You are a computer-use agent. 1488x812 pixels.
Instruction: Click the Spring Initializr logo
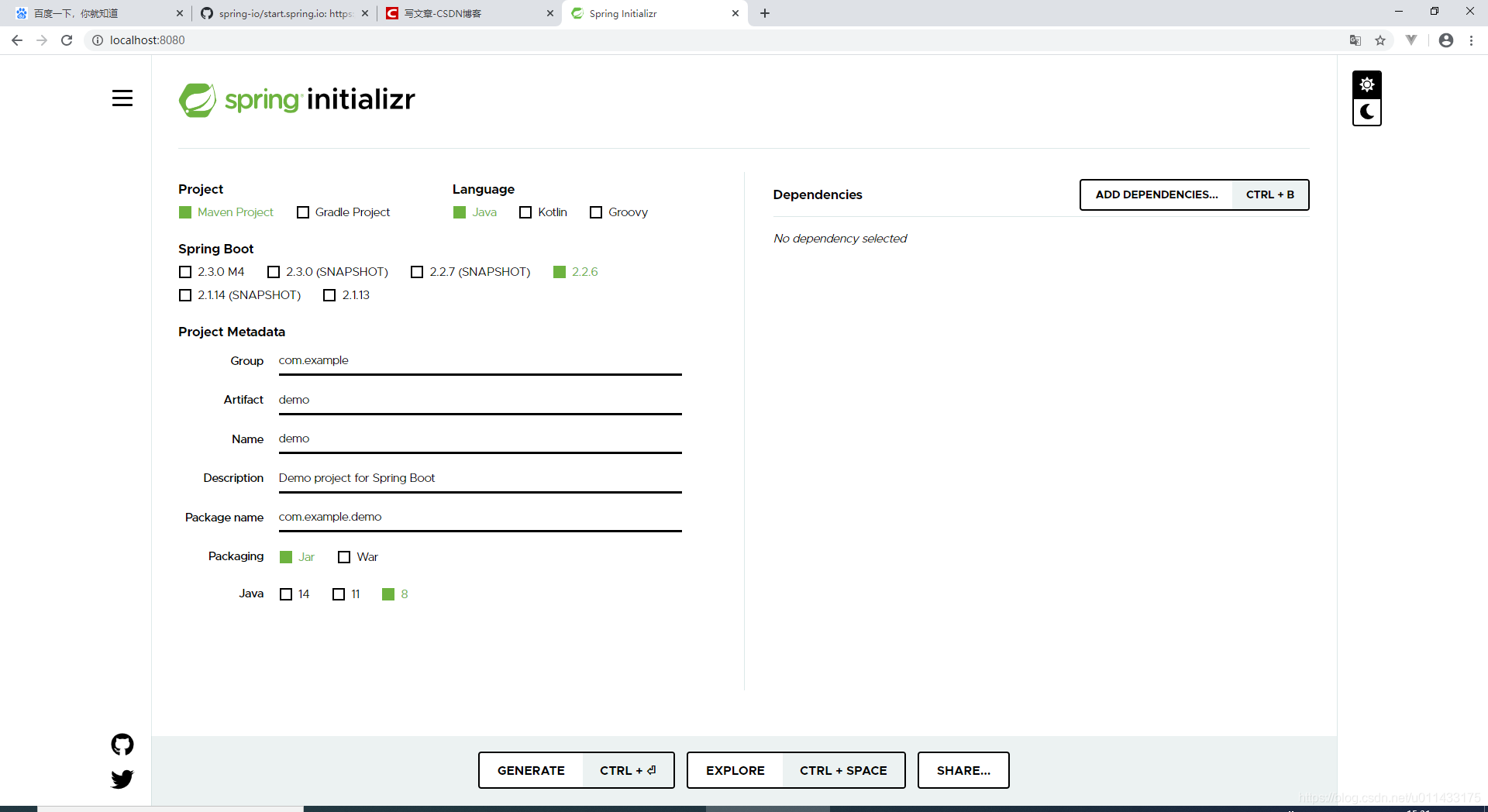tap(297, 99)
